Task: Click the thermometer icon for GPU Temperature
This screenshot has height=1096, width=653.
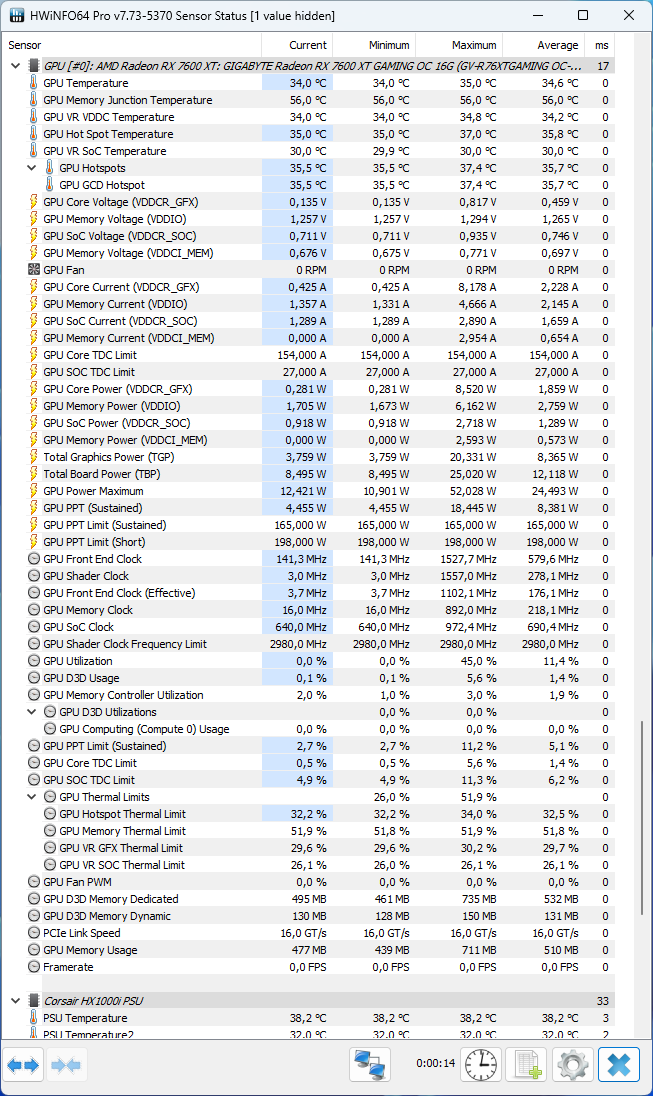Action: 33,82
